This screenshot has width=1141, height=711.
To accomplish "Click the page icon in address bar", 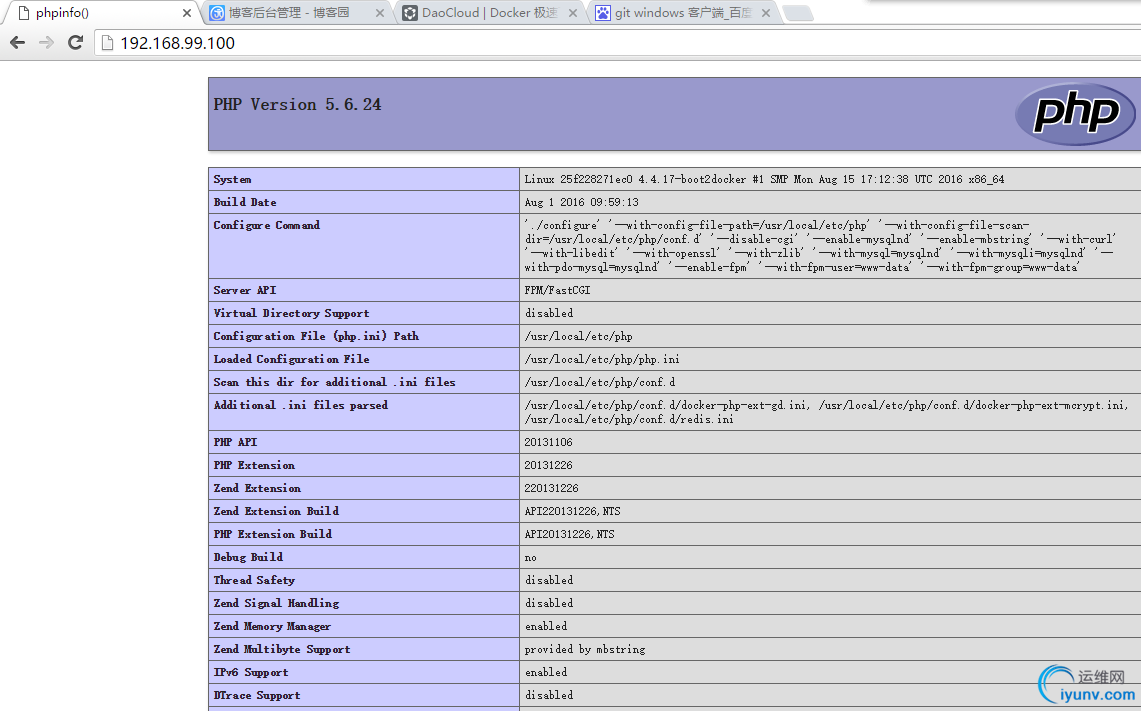I will coord(108,43).
